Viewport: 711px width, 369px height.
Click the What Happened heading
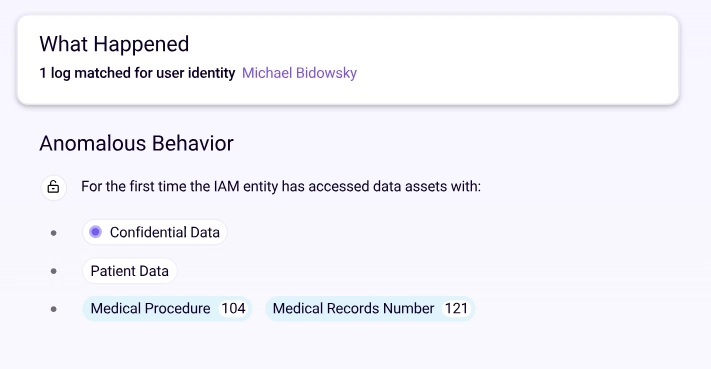[114, 44]
